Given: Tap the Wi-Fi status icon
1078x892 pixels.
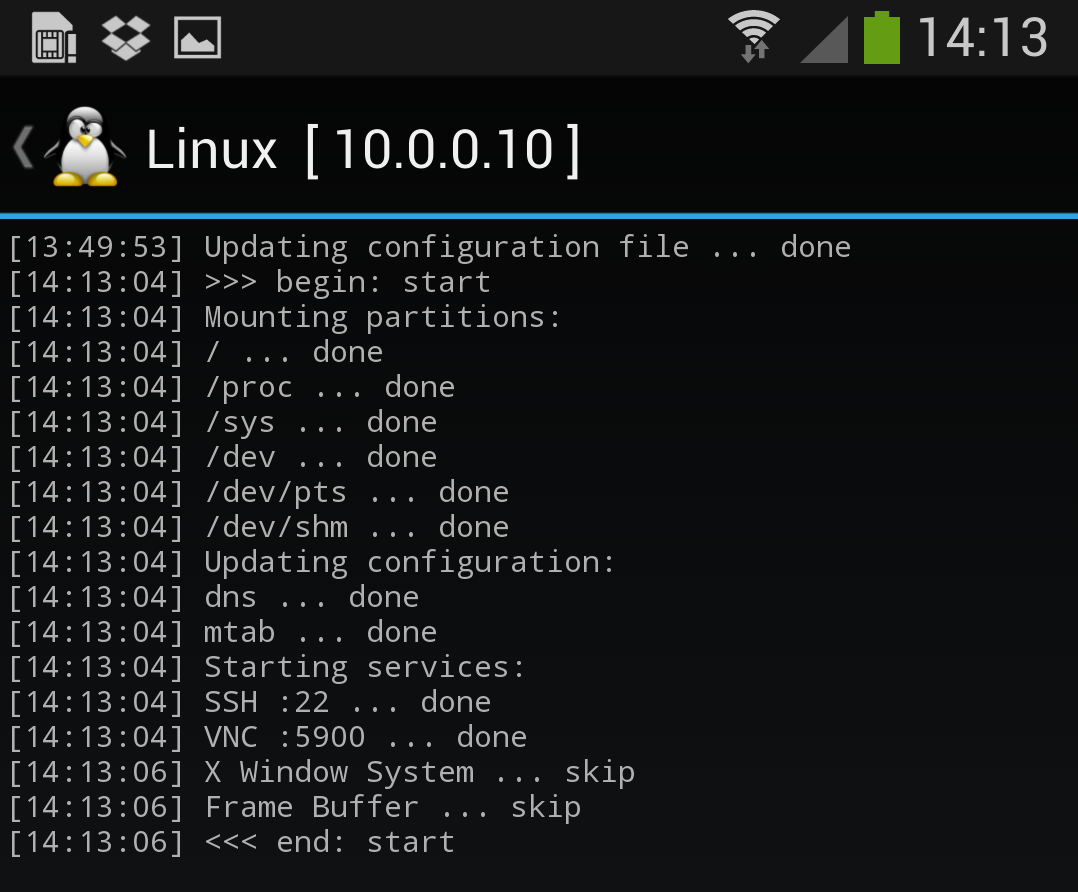Looking at the screenshot, I should tap(754, 36).
